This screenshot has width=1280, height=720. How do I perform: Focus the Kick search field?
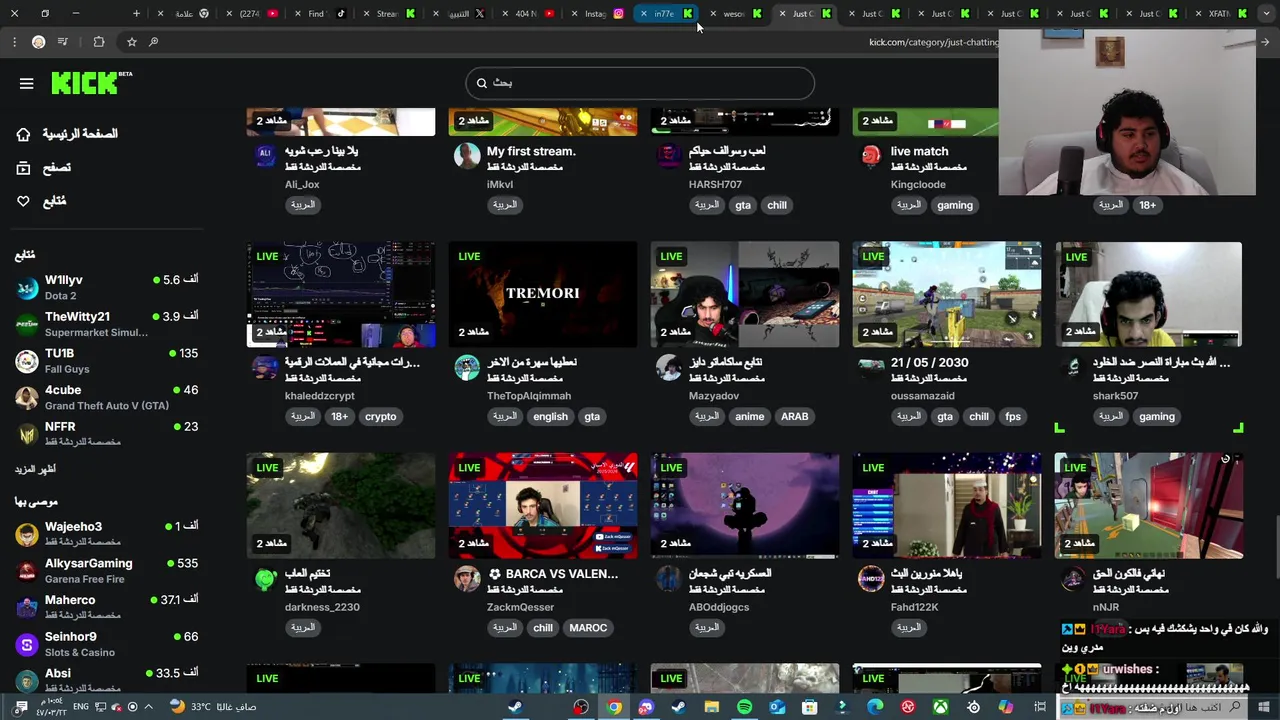pos(640,83)
